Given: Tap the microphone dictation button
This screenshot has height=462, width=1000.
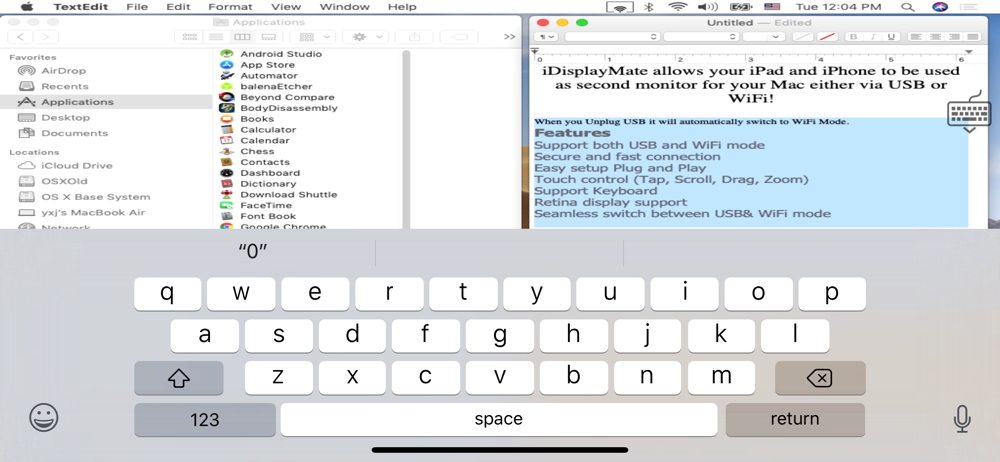Looking at the screenshot, I should (x=962, y=419).
